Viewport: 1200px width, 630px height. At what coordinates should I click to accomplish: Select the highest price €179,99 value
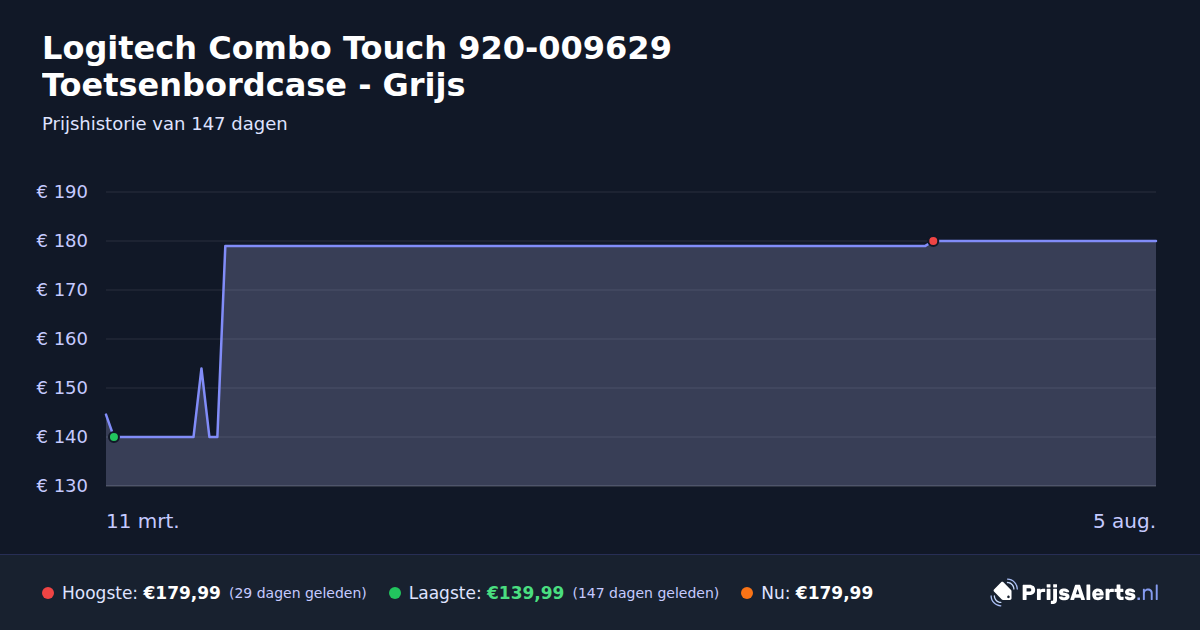pyautogui.click(x=182, y=593)
